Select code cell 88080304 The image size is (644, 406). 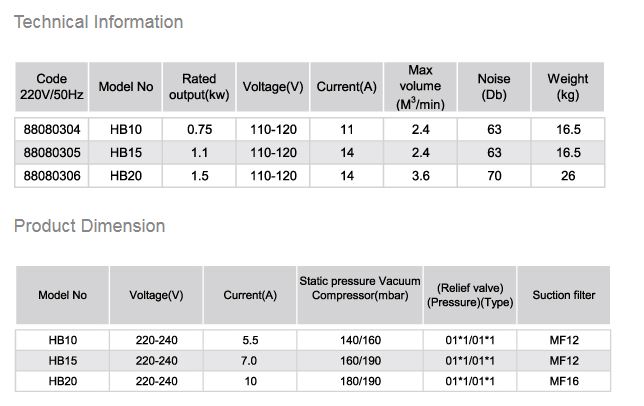[52, 129]
